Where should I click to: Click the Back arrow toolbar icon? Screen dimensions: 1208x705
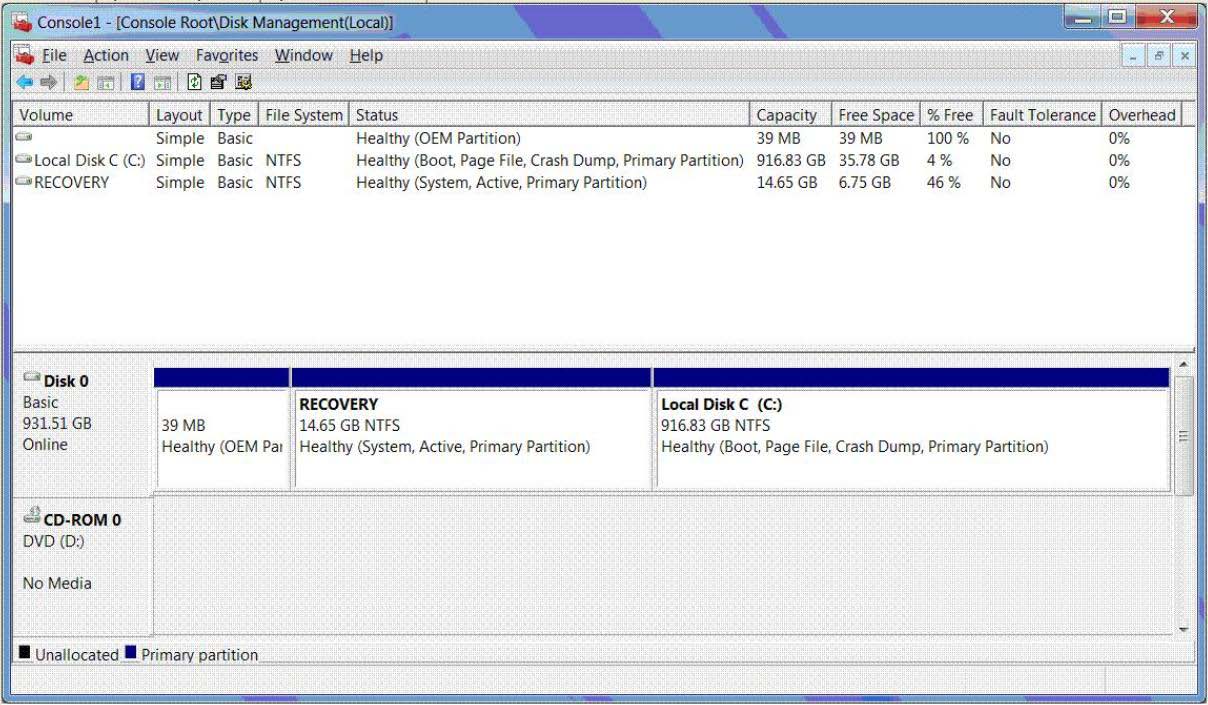24,82
